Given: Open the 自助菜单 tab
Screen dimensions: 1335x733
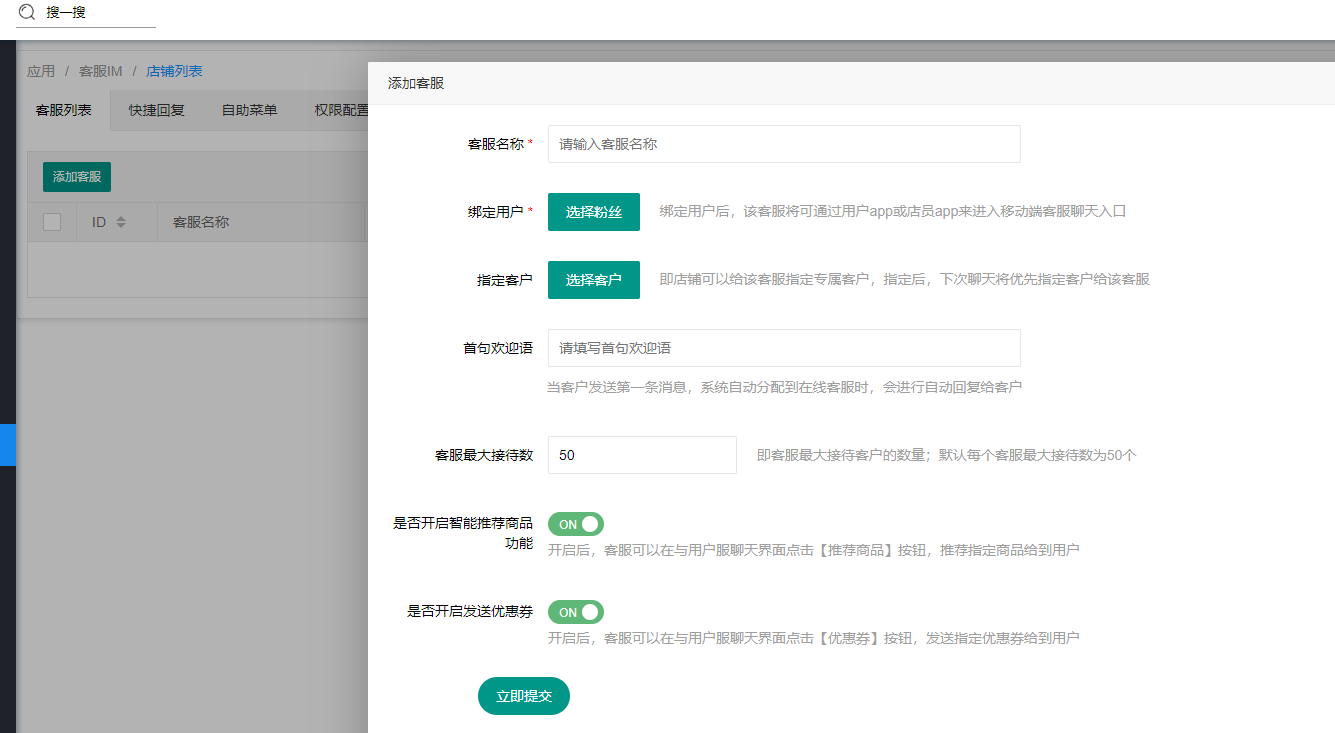Looking at the screenshot, I should 250,110.
